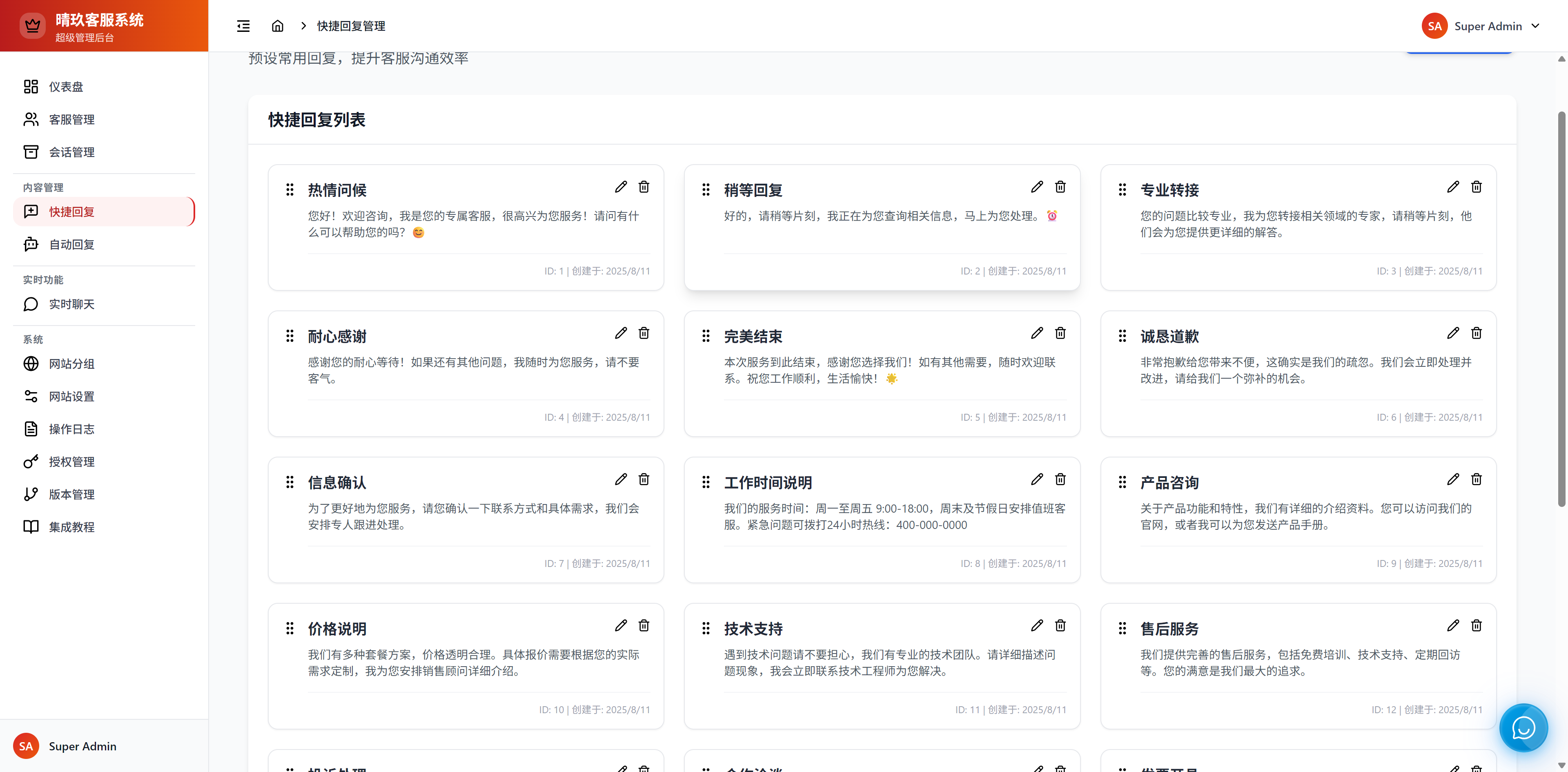Image resolution: width=1568 pixels, height=772 pixels.
Task: Click the home icon in breadcrumb
Action: 278,26
